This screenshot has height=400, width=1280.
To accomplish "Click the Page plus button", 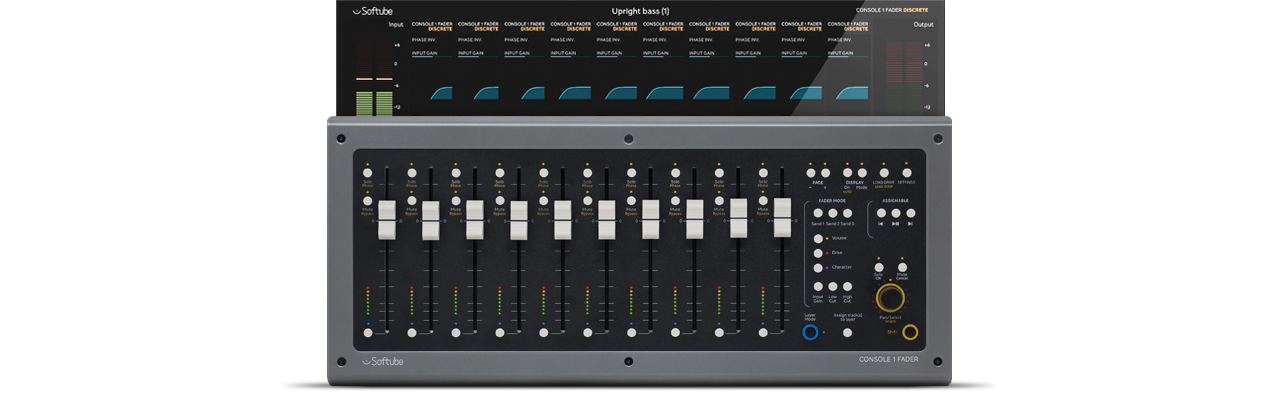I will tap(825, 173).
